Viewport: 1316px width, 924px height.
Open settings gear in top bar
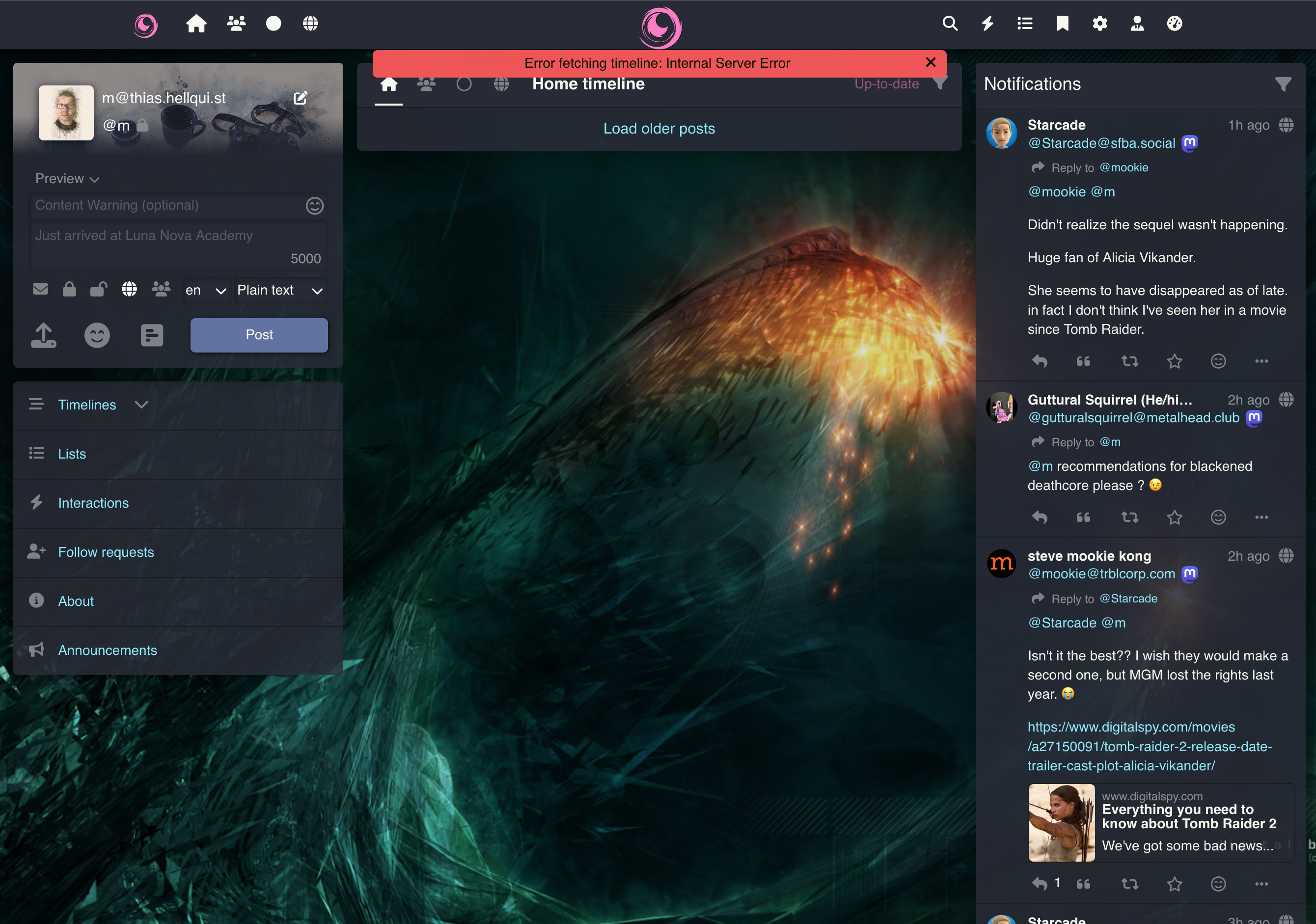click(x=1099, y=24)
